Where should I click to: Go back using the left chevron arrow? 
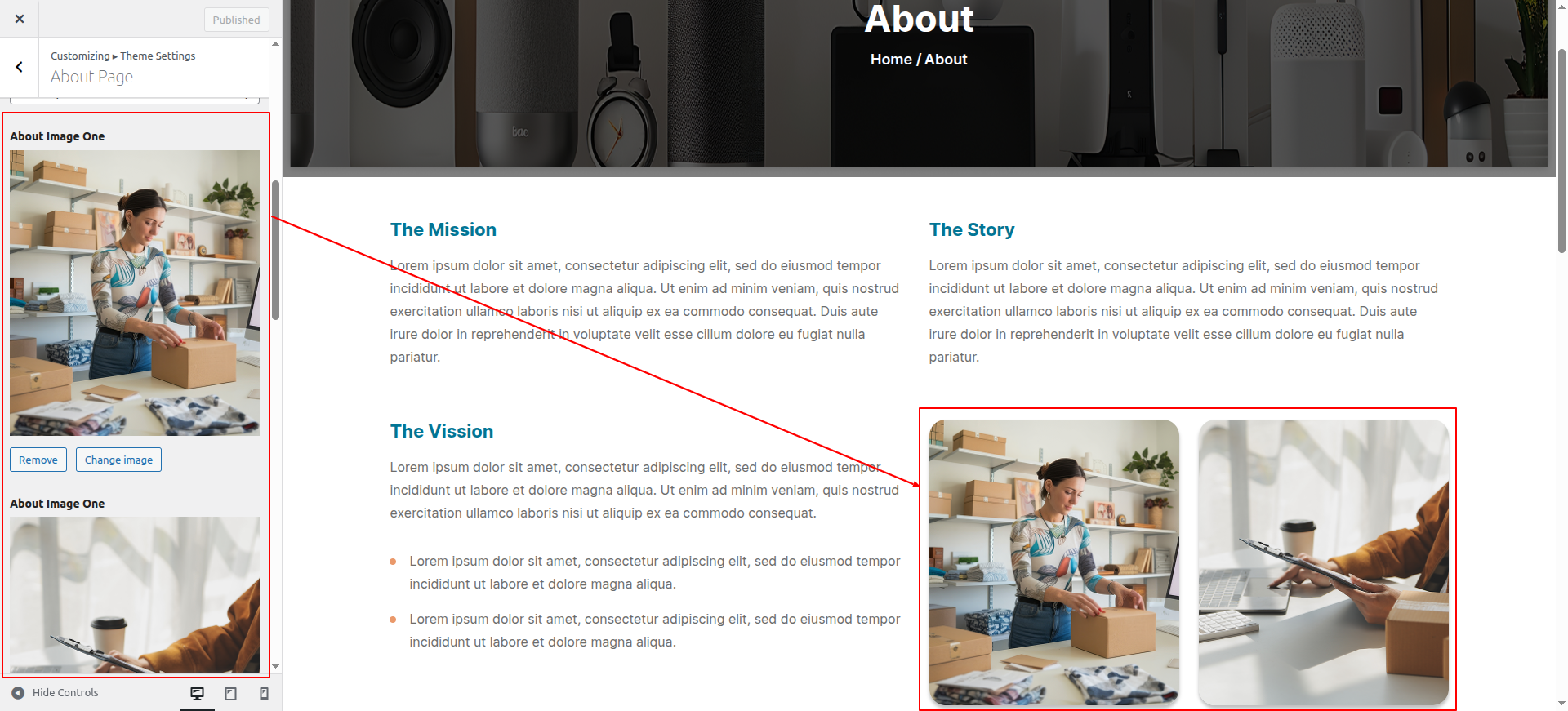coord(20,67)
